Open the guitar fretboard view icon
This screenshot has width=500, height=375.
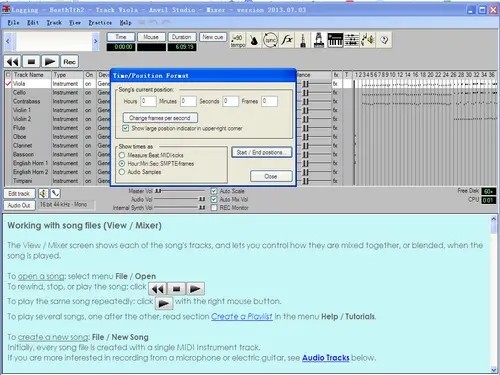pyautogui.click(x=303, y=40)
